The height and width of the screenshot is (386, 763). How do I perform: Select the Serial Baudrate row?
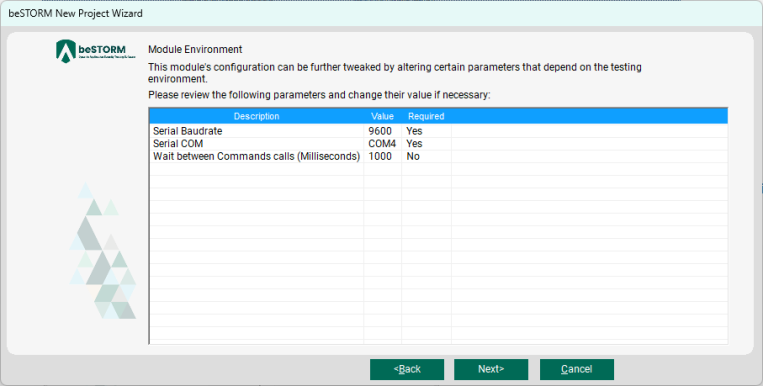(x=438, y=131)
